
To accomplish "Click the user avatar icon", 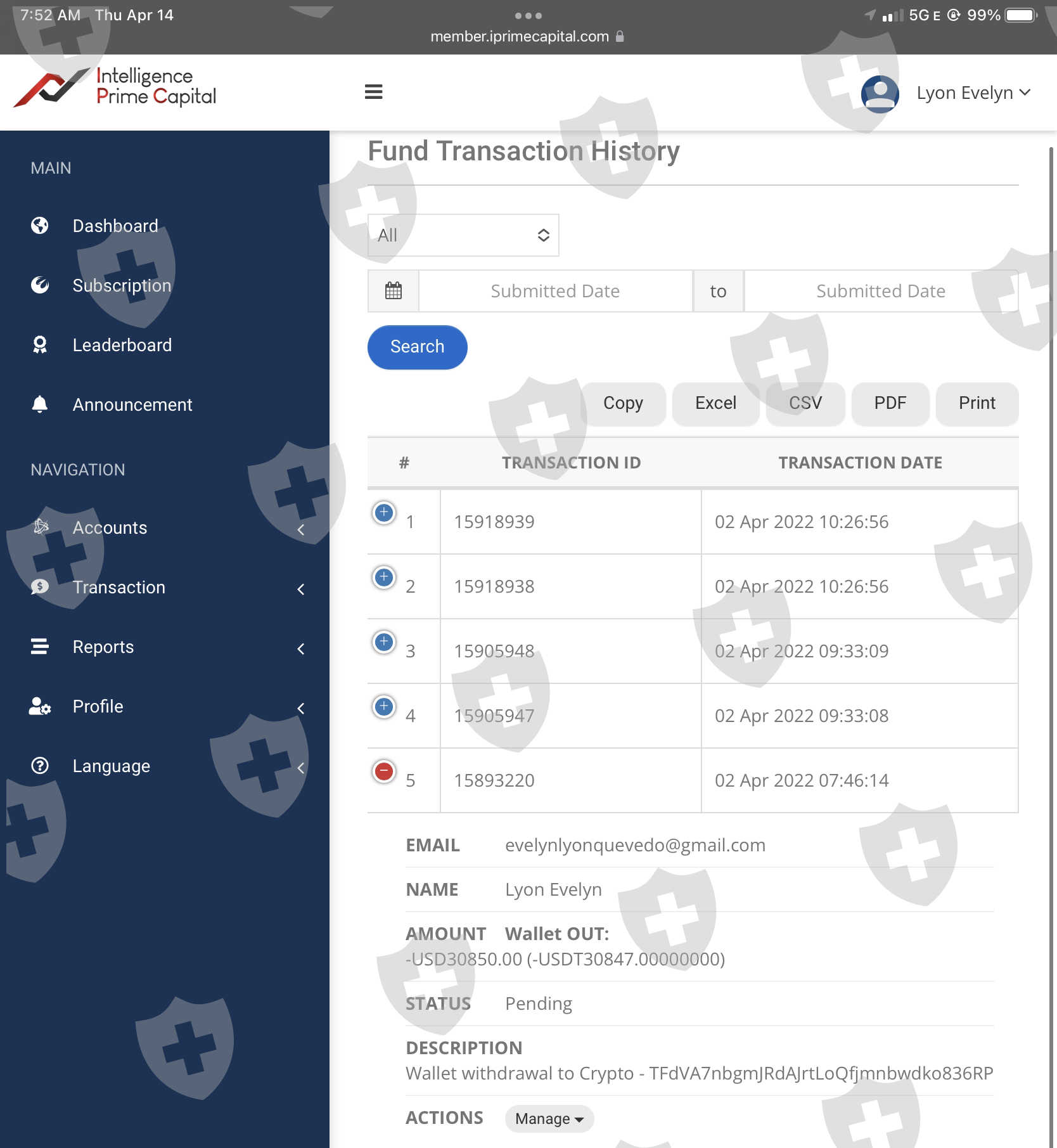I will pos(880,94).
